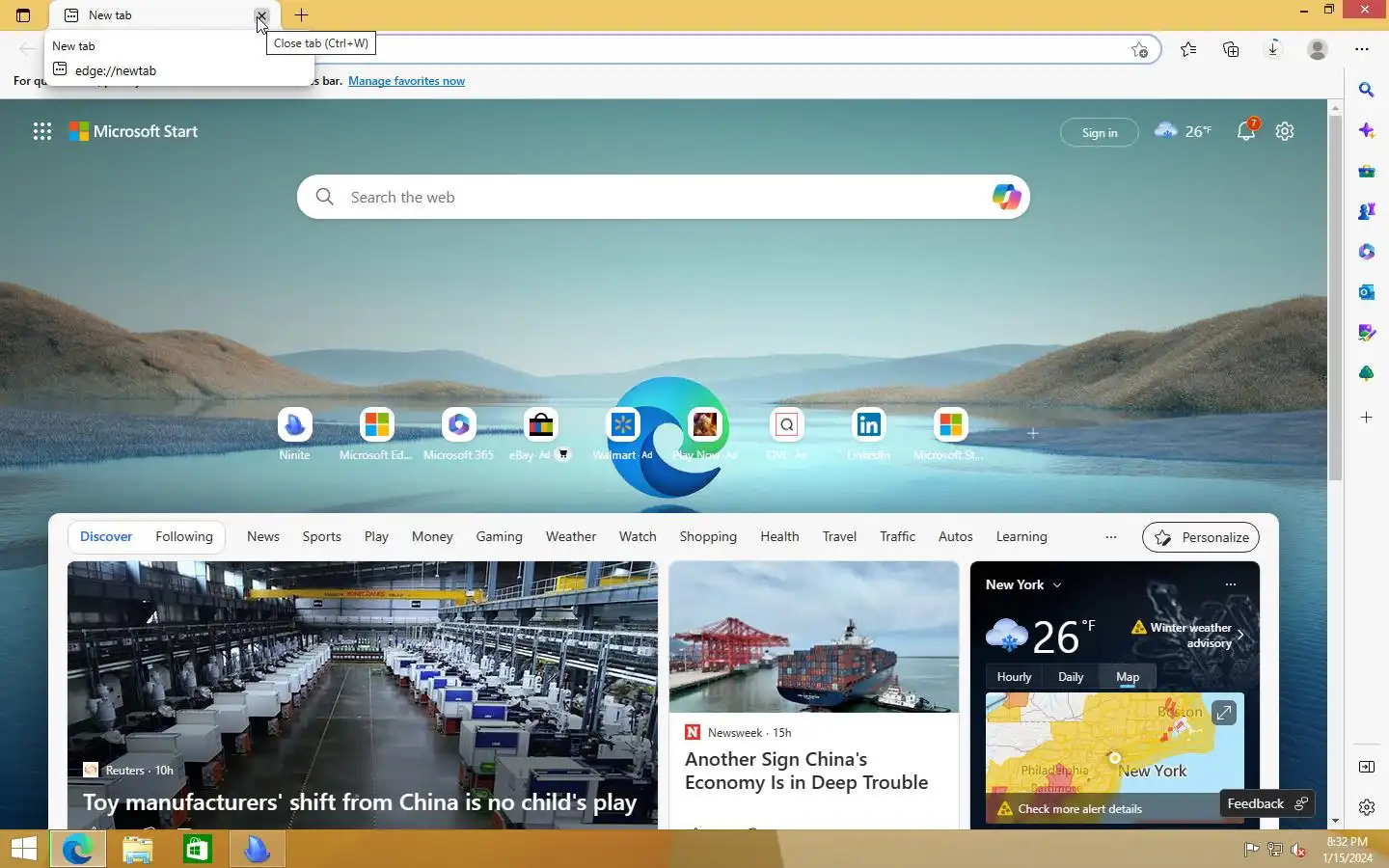1389x868 pixels.
Task: Open the Feedback button
Action: [1266, 803]
